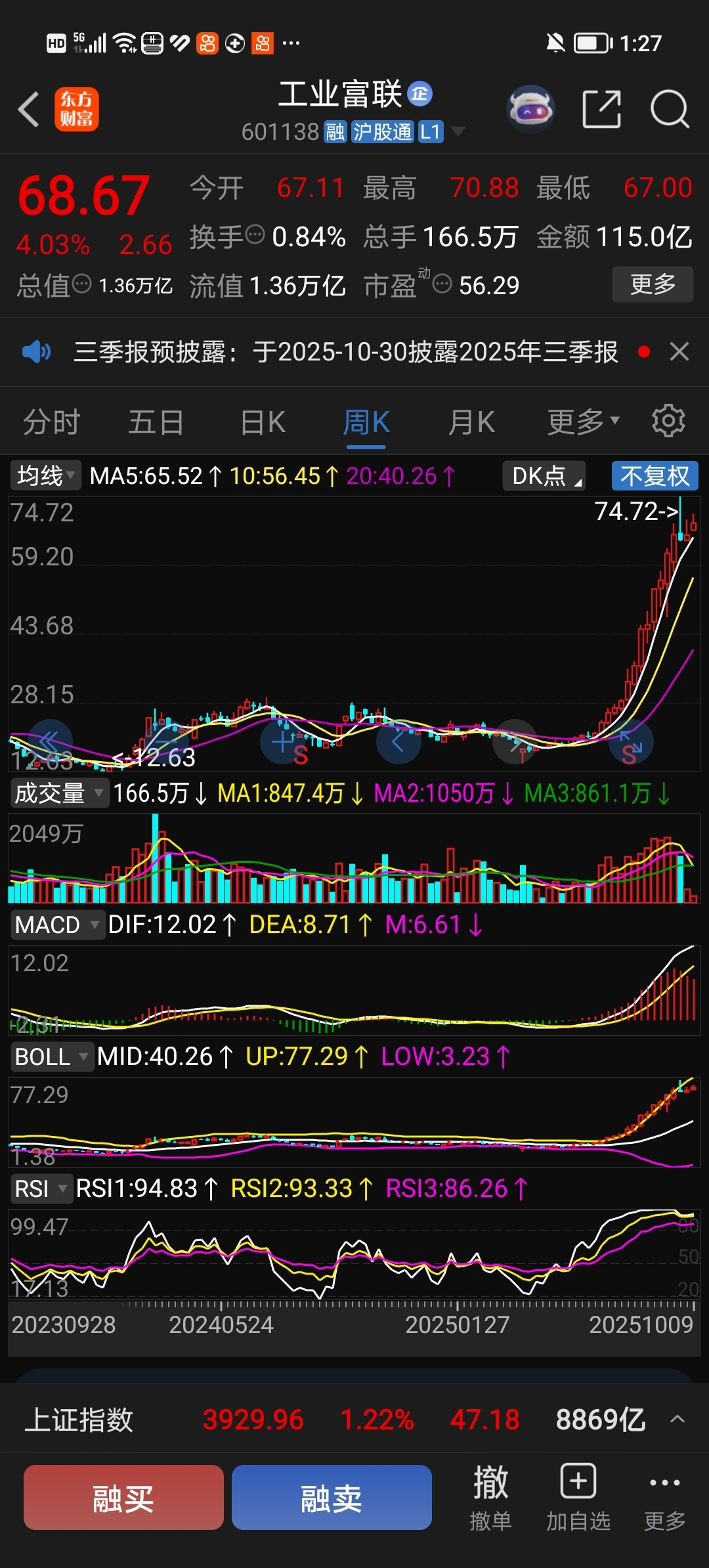Open chart settings gear icon
Image resolution: width=709 pixels, height=1568 pixels.
click(668, 421)
